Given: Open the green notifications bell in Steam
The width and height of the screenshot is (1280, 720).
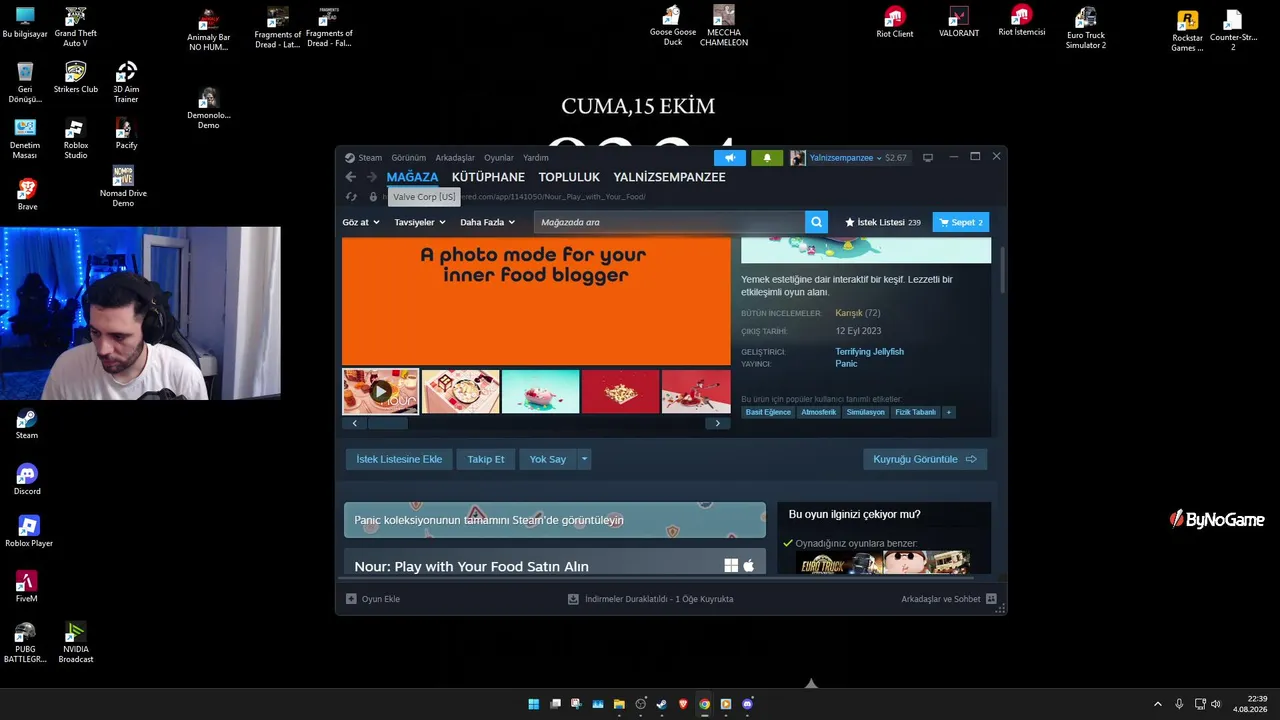Looking at the screenshot, I should click(x=767, y=158).
